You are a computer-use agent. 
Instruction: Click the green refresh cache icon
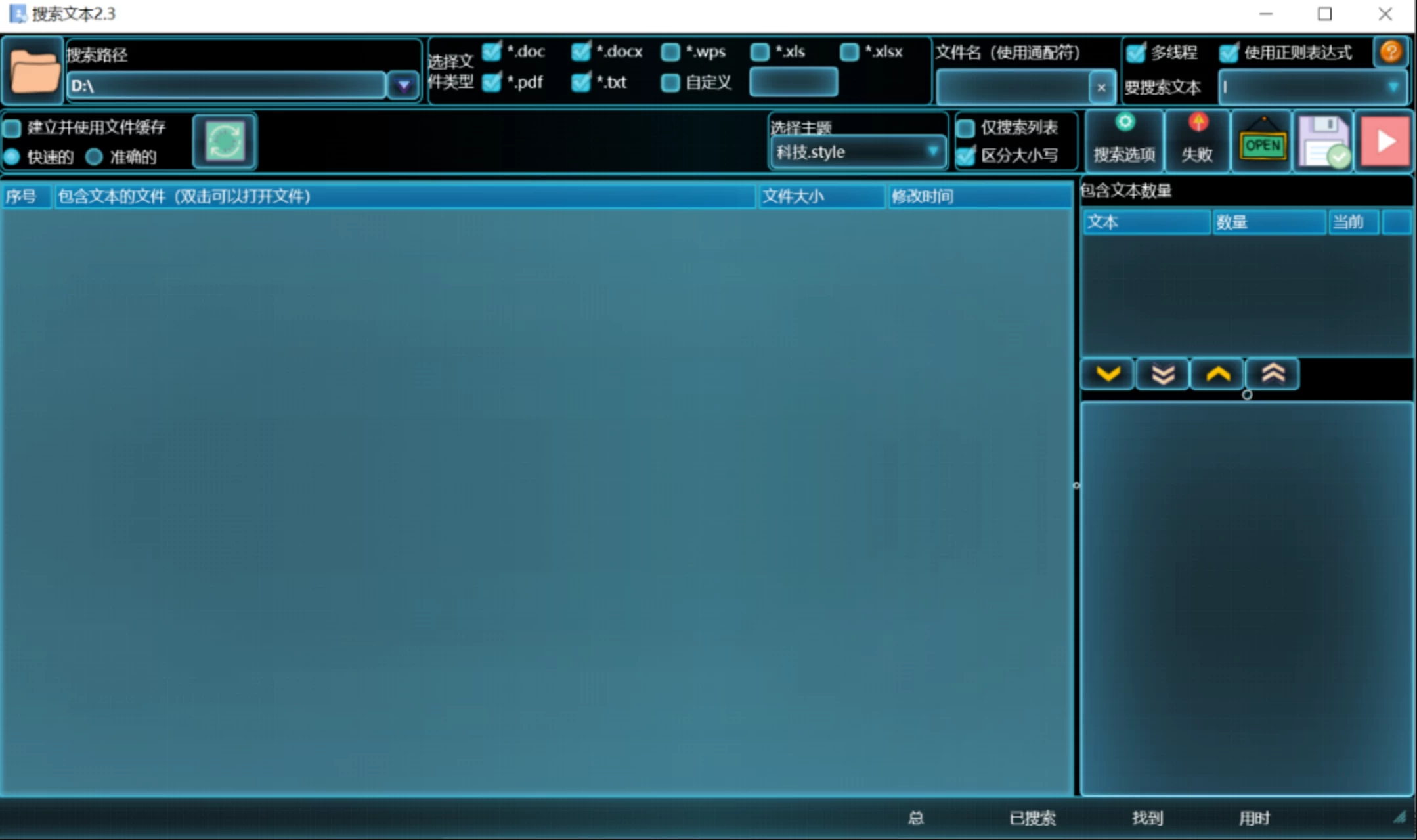click(225, 141)
